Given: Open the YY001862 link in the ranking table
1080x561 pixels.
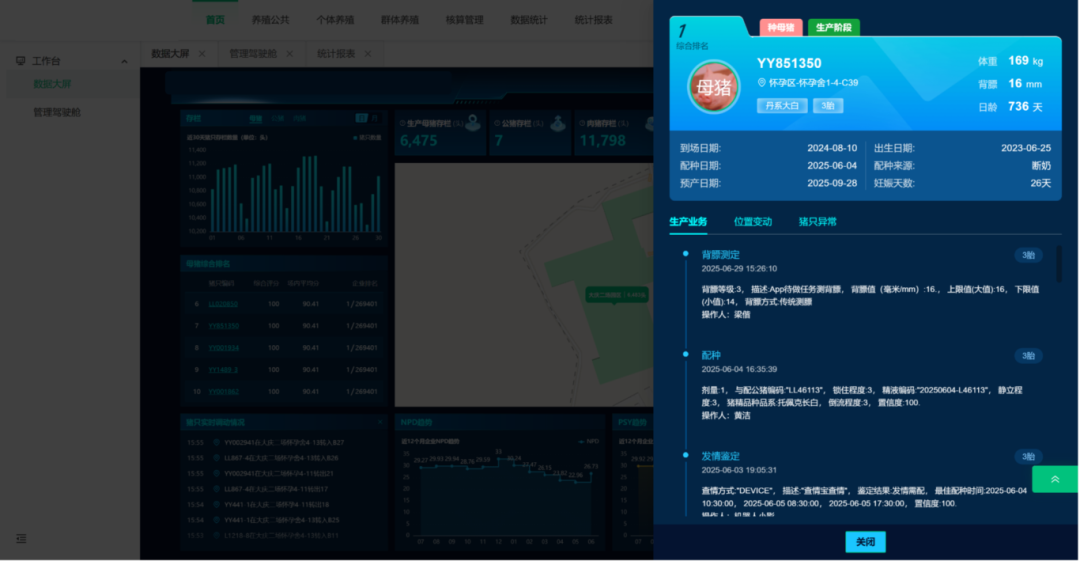Looking at the screenshot, I should [x=223, y=391].
